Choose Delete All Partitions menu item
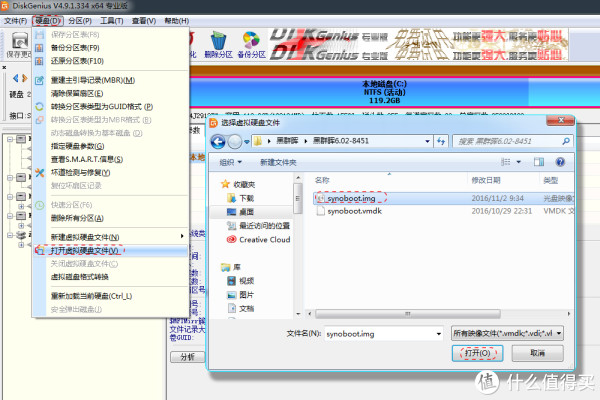 tap(111, 218)
